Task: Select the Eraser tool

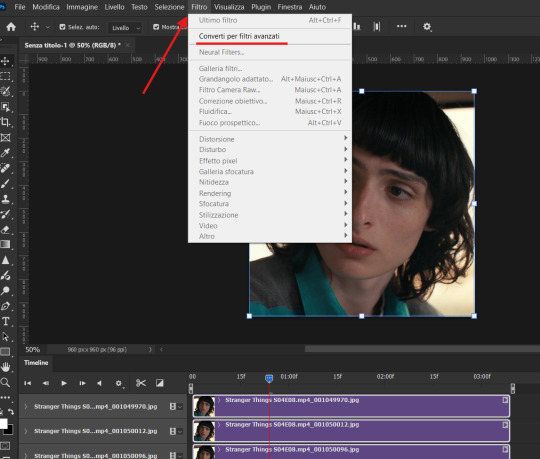Action: tap(5, 230)
